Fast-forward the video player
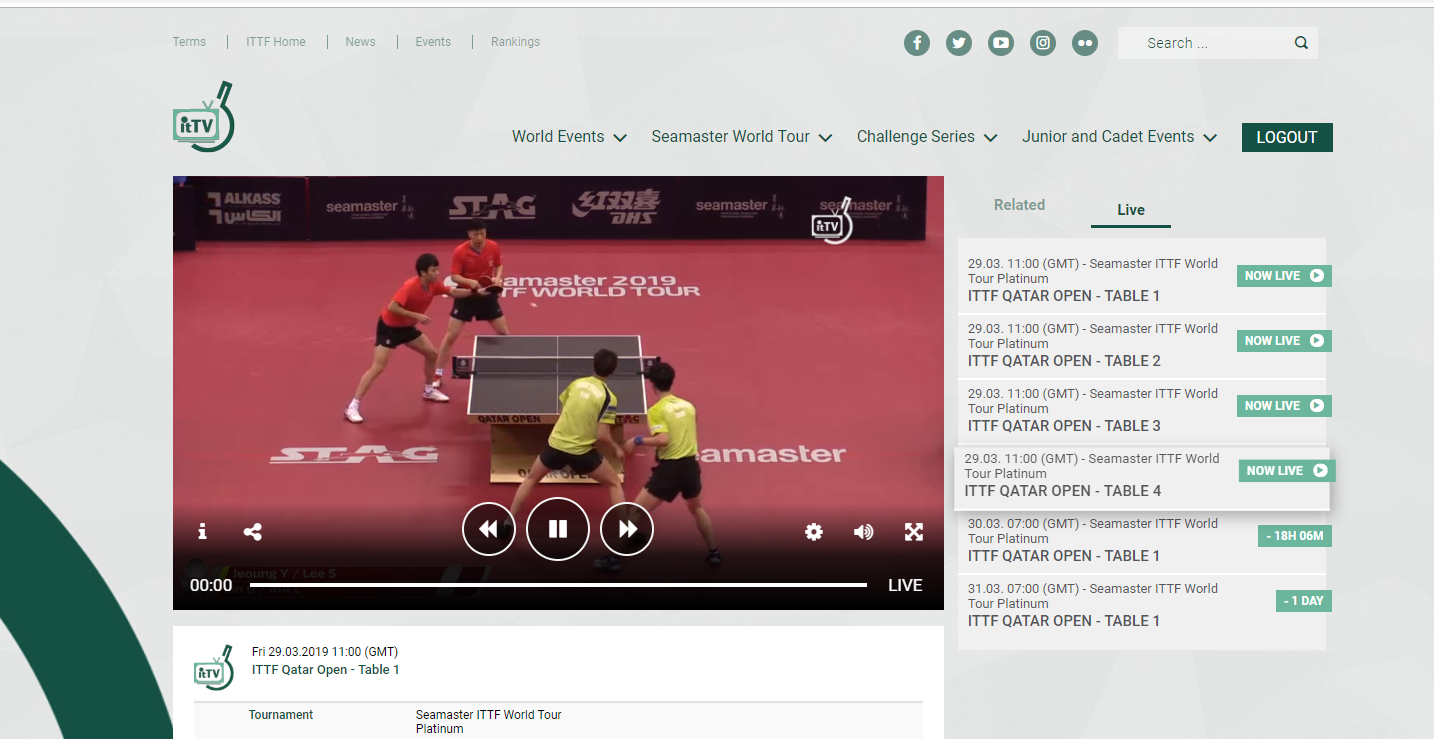Image resolution: width=1434 pixels, height=739 pixels. coord(627,529)
